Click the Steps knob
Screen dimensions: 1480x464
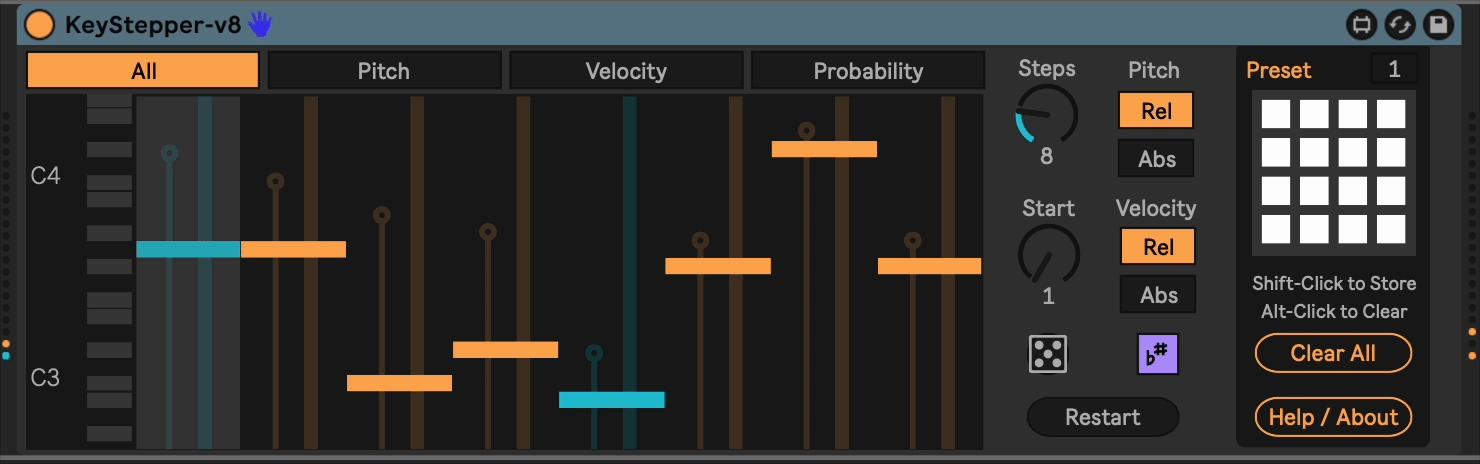[x=1047, y=114]
